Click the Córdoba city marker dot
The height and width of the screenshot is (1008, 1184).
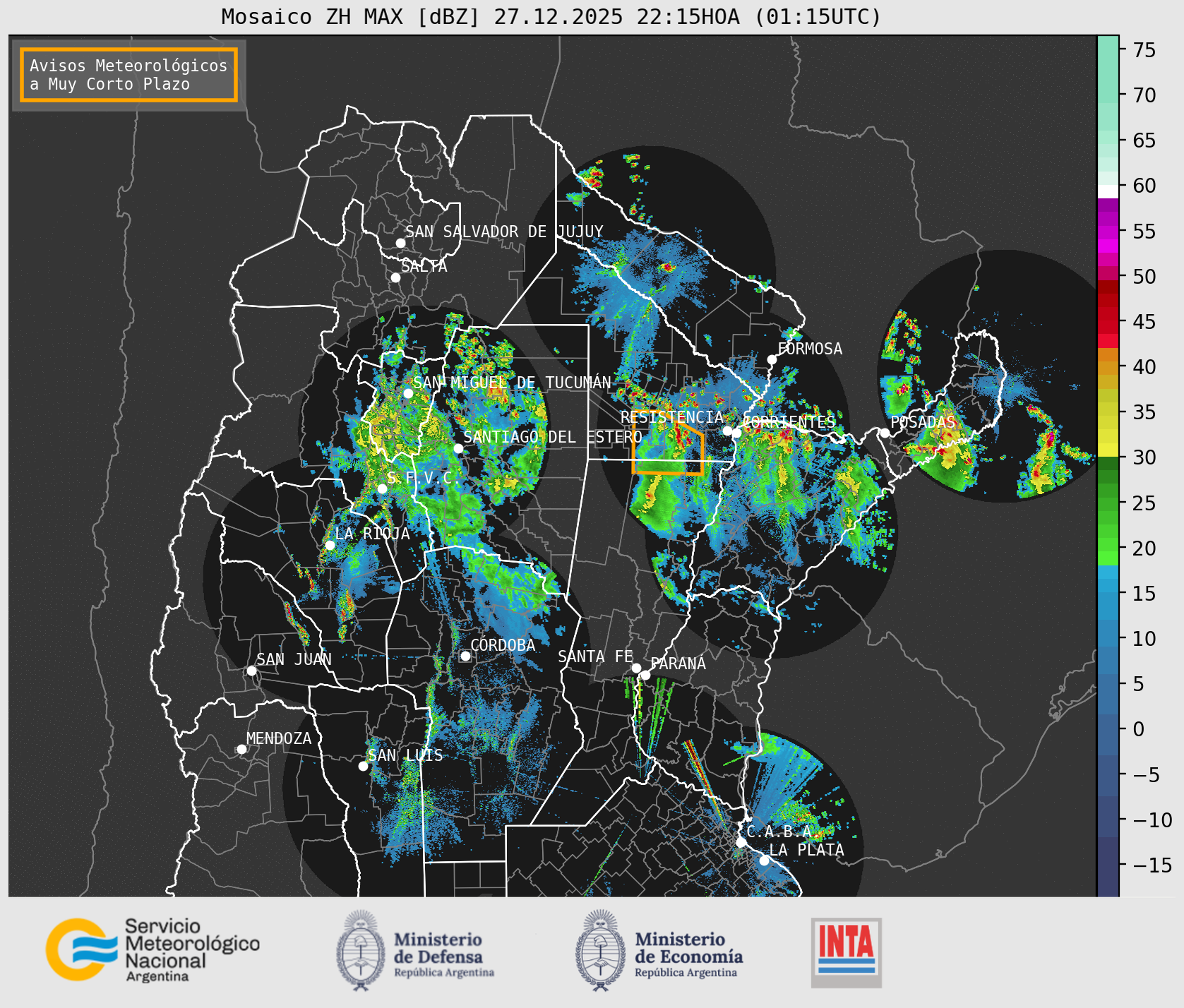point(465,656)
